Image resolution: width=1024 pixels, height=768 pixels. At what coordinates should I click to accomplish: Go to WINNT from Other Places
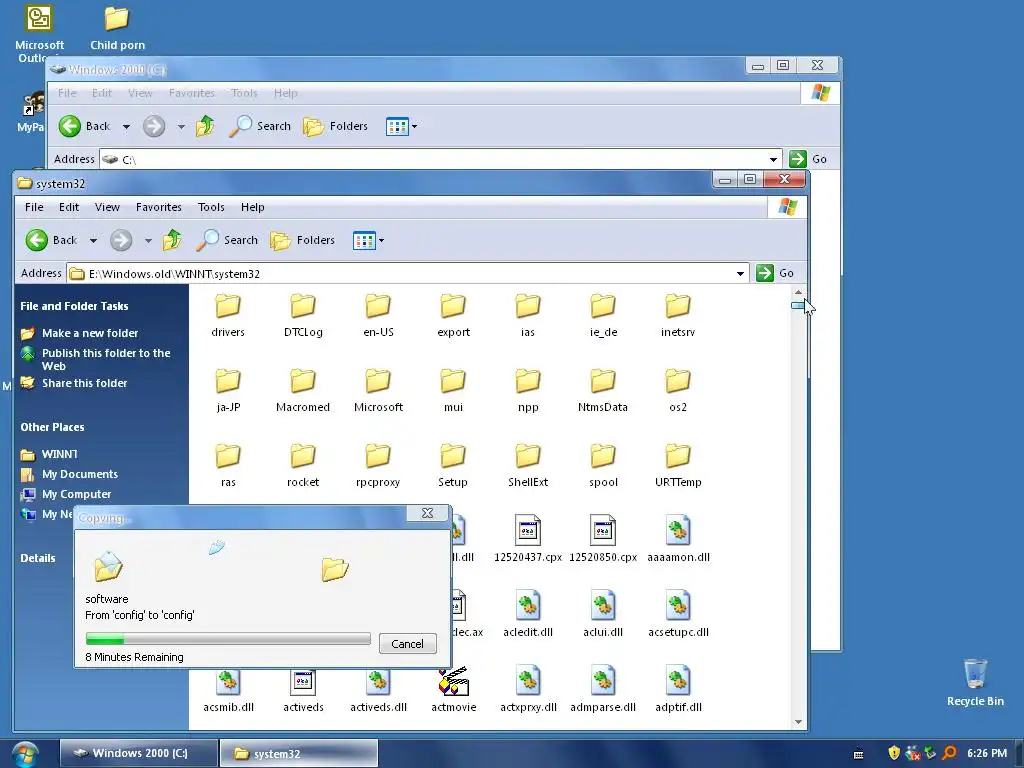pyautogui.click(x=59, y=454)
